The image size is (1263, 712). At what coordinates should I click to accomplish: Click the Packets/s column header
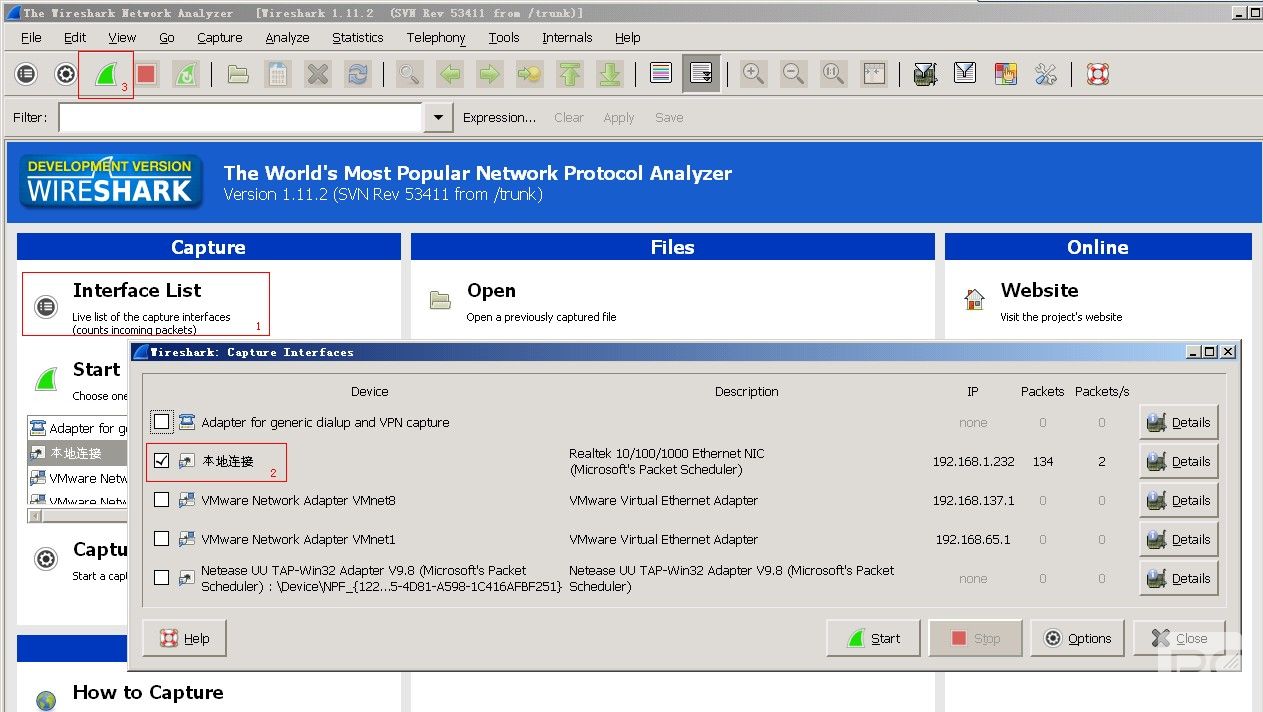(1102, 391)
